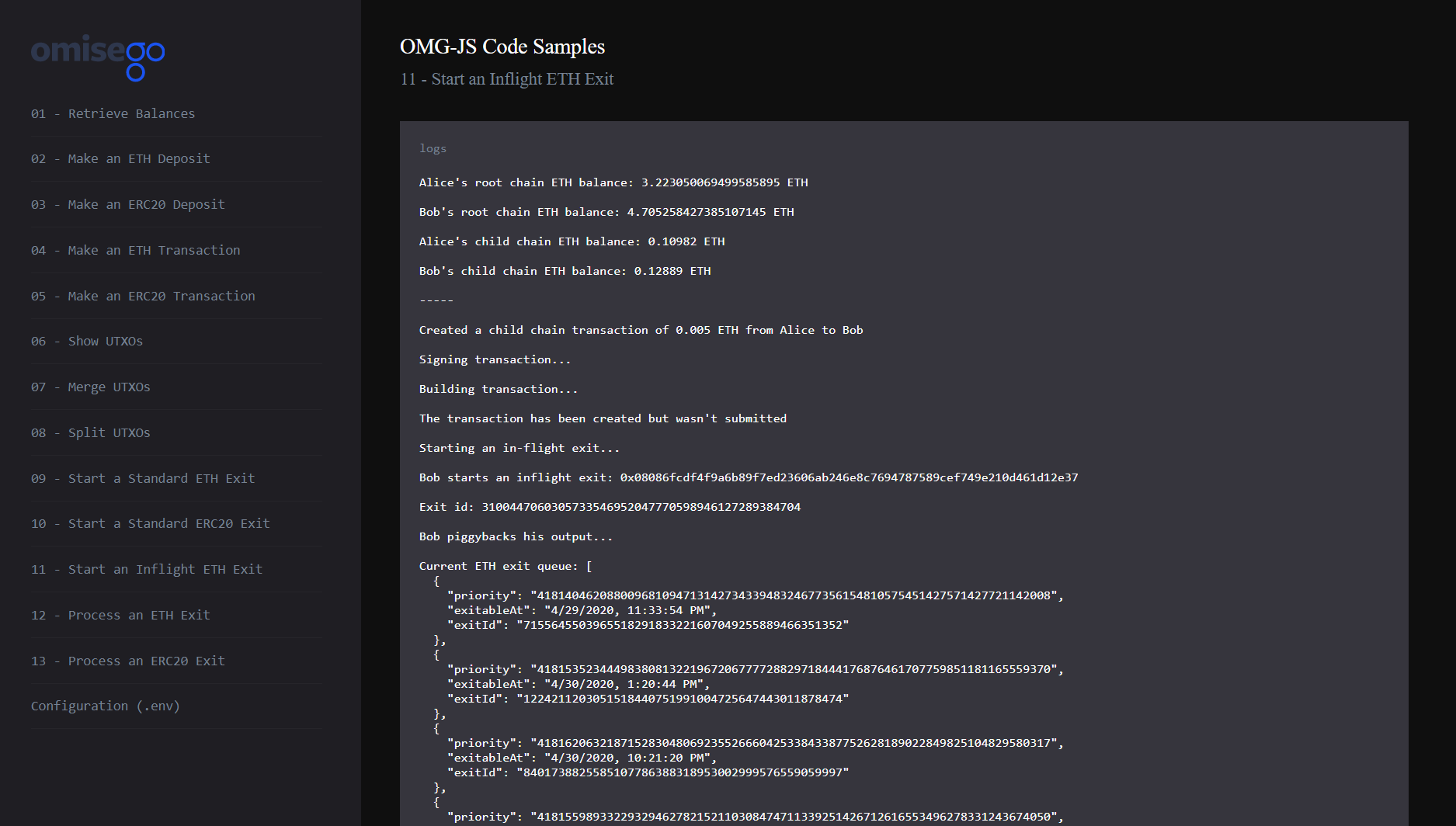This screenshot has width=1456, height=826.
Task: Click 'transaction has been created but wasn't submitted' line
Action: pos(603,418)
